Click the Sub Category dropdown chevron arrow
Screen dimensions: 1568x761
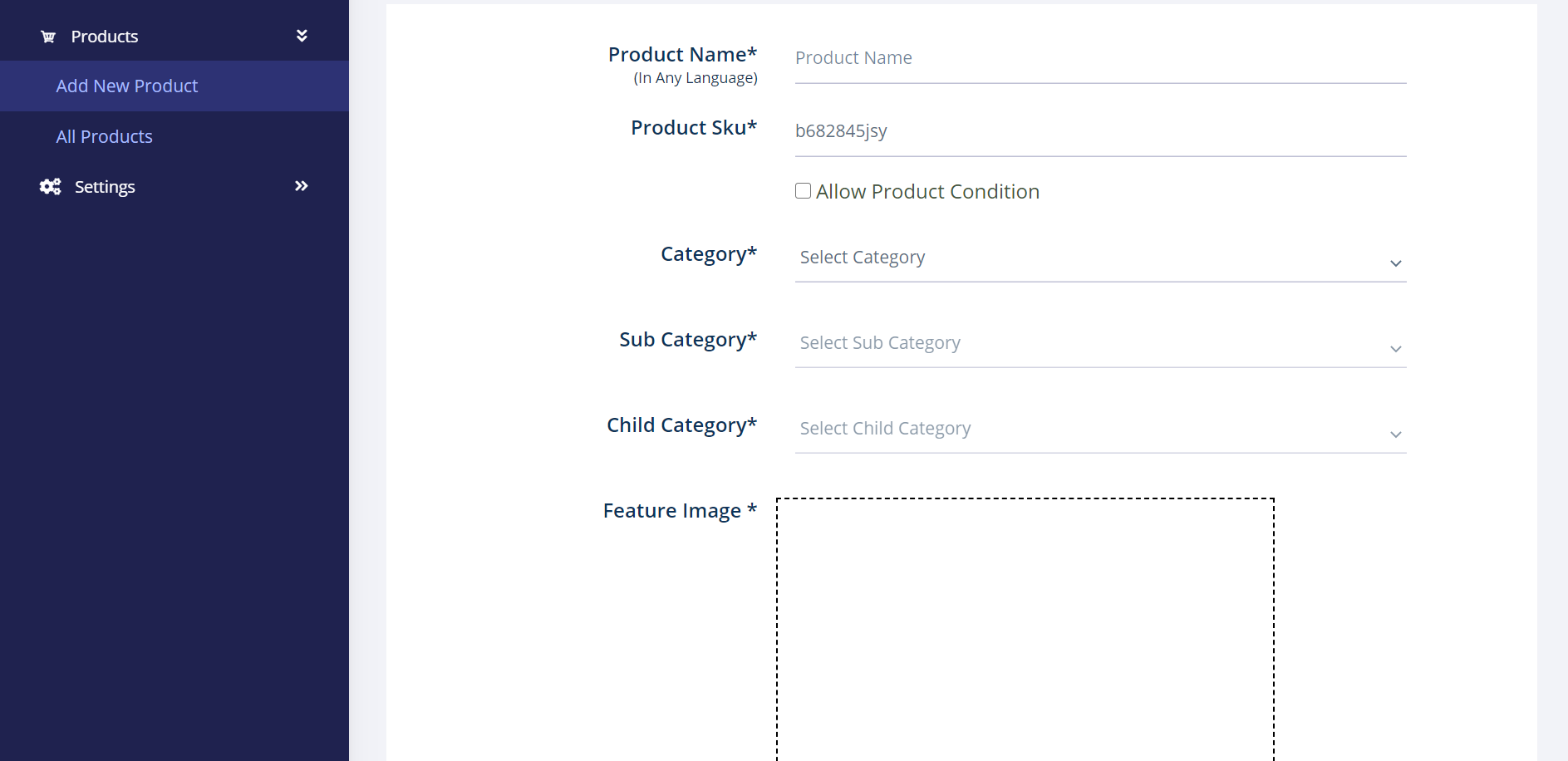[1396, 349]
